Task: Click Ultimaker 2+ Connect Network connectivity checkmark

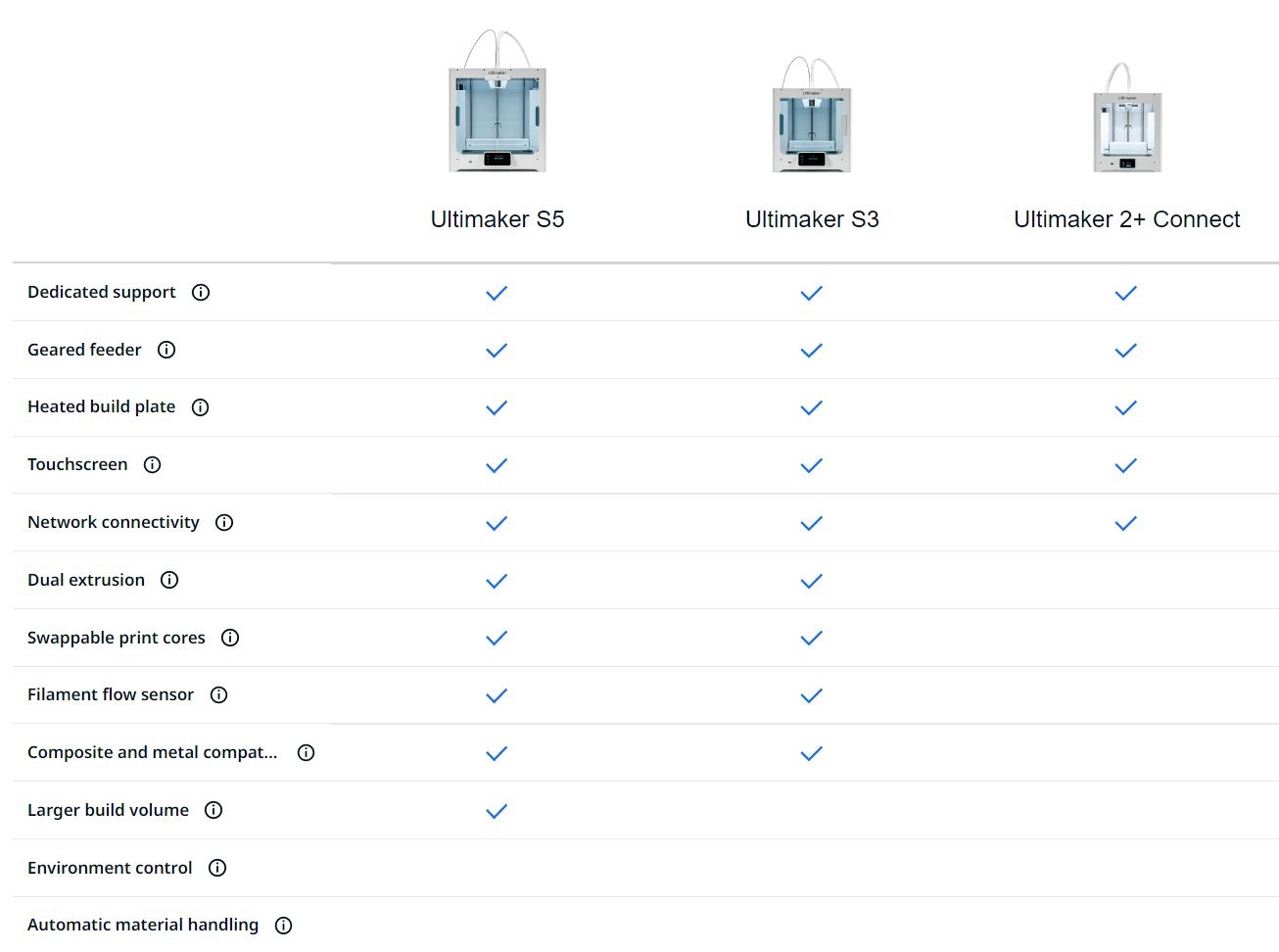Action: [1126, 523]
